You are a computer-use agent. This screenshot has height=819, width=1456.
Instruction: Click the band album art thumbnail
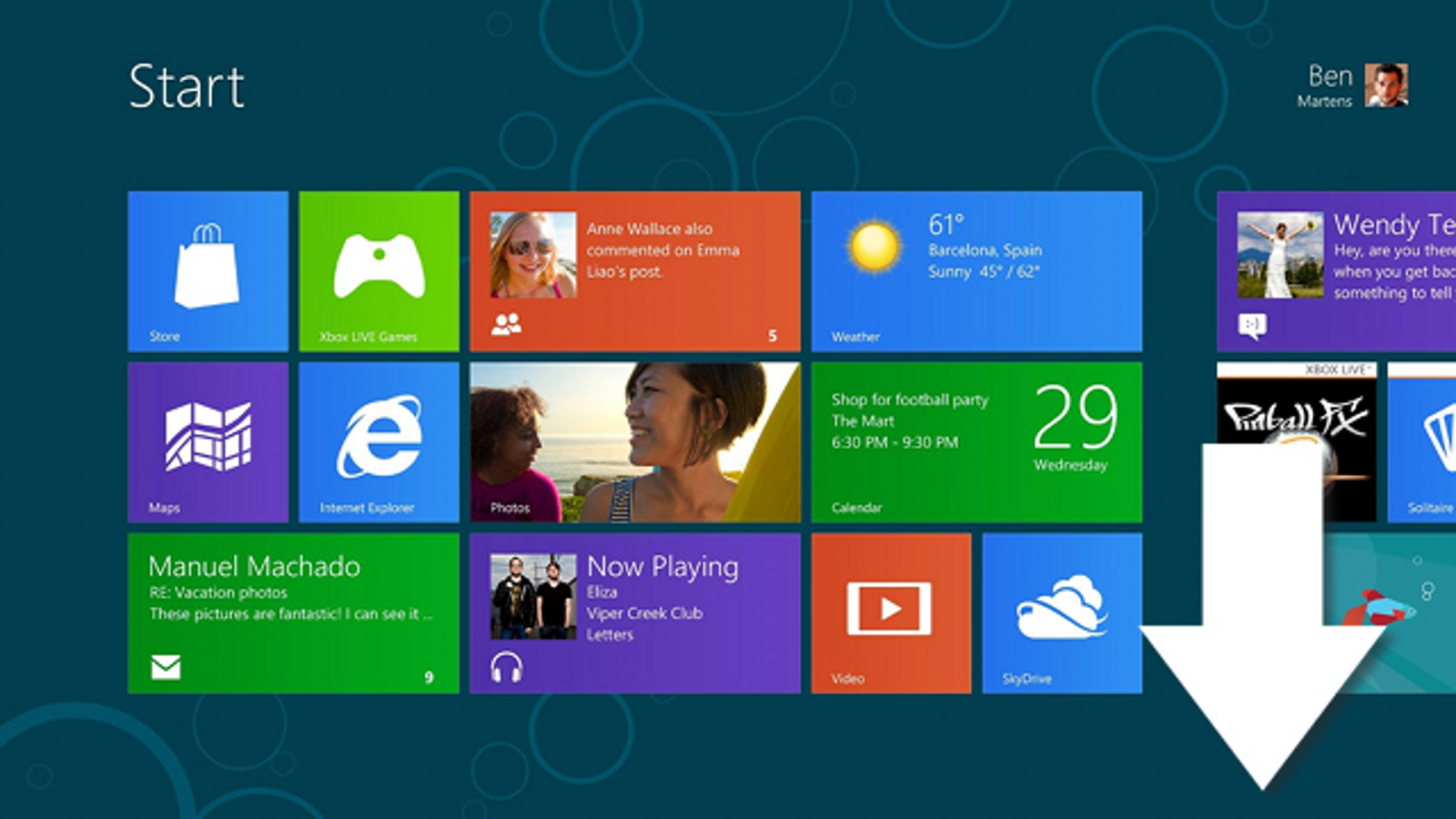(x=533, y=597)
